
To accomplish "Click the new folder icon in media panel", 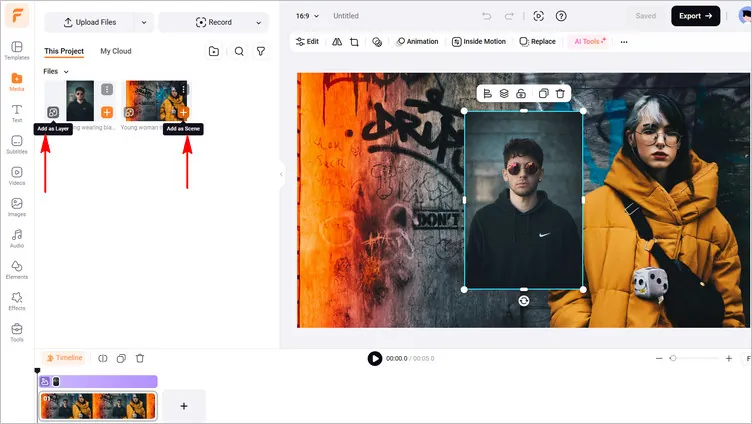I will (x=214, y=51).
